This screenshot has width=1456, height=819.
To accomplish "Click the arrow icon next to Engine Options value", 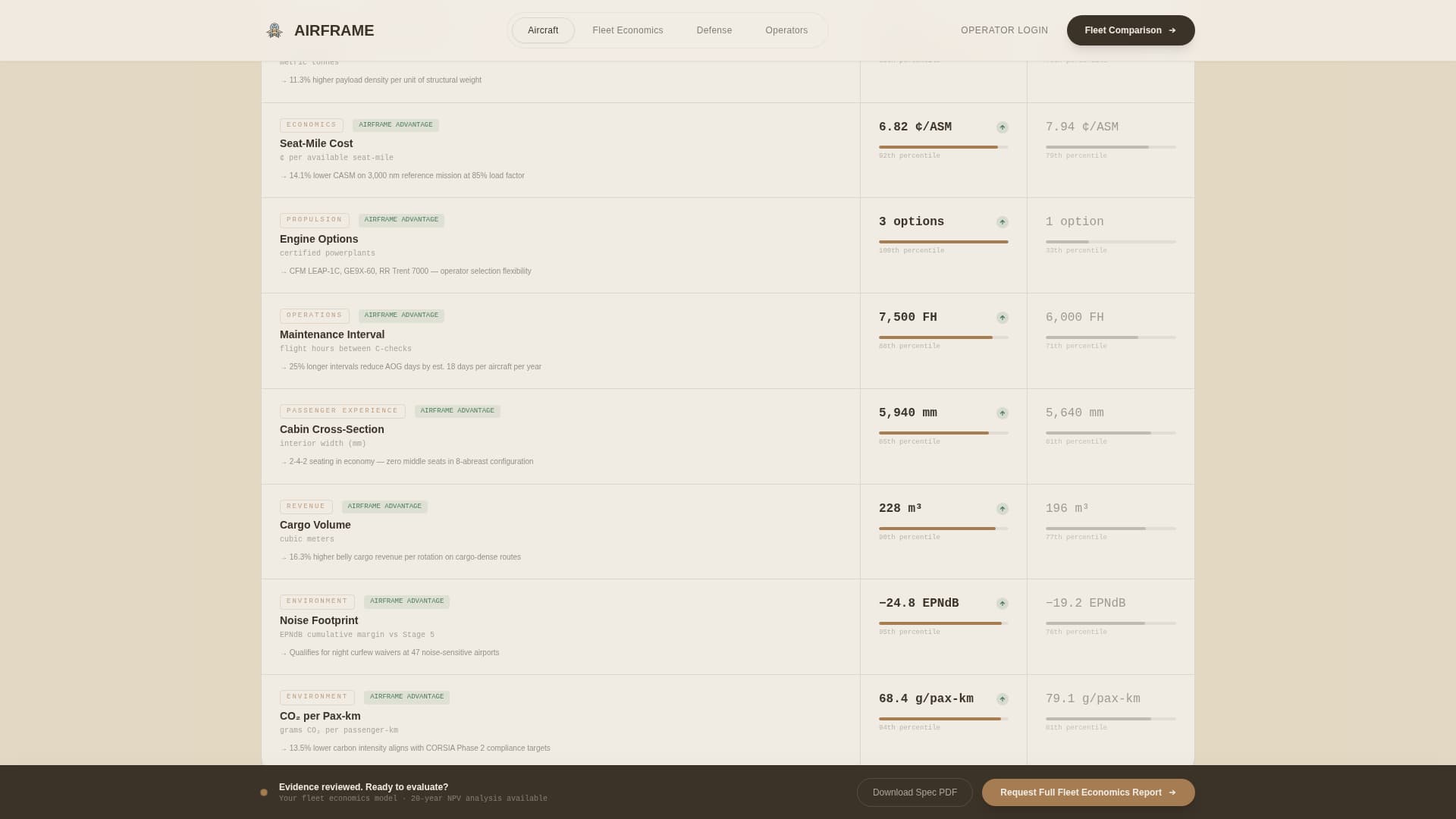I will click(1002, 222).
